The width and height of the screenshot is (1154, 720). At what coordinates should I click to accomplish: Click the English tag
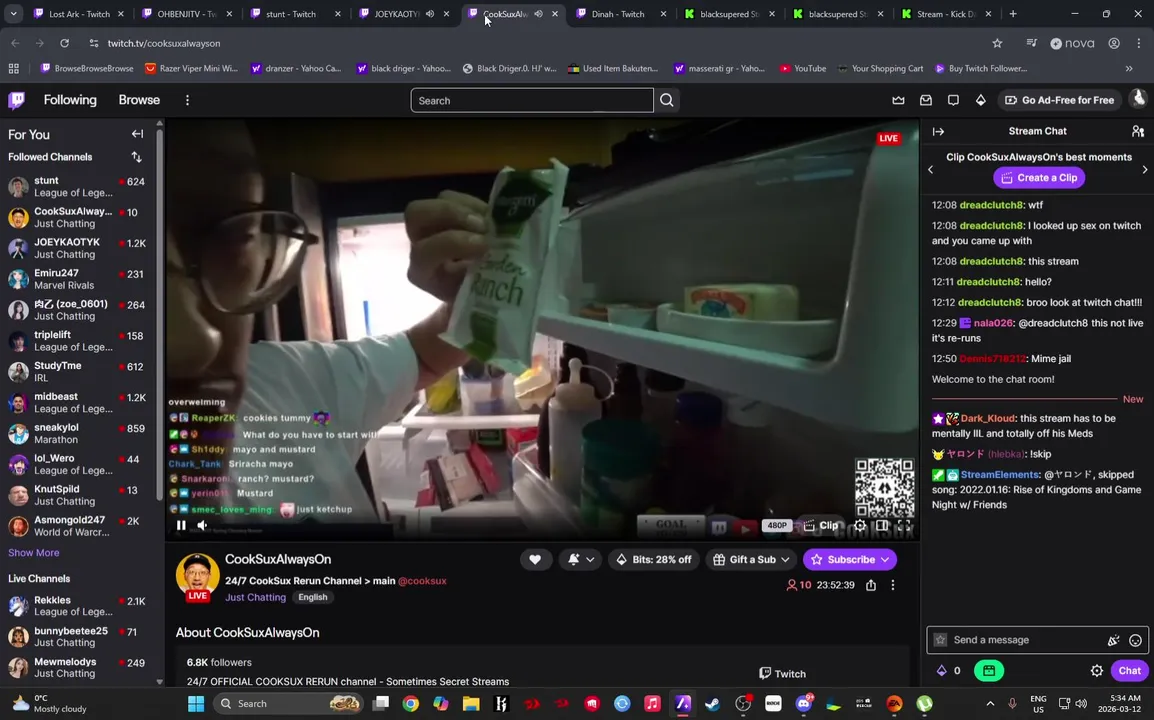pos(313,597)
